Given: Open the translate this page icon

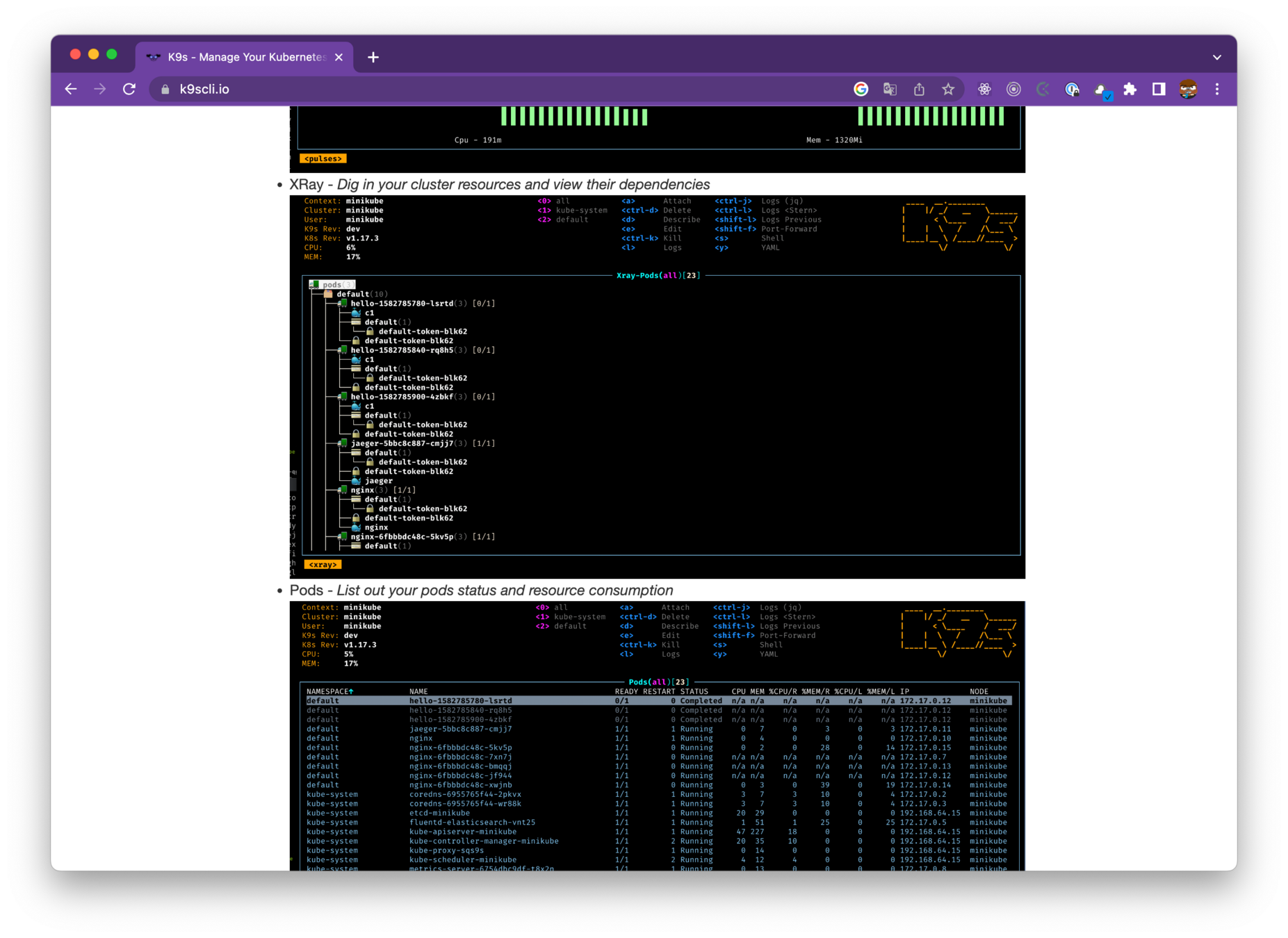Looking at the screenshot, I should pos(890,89).
